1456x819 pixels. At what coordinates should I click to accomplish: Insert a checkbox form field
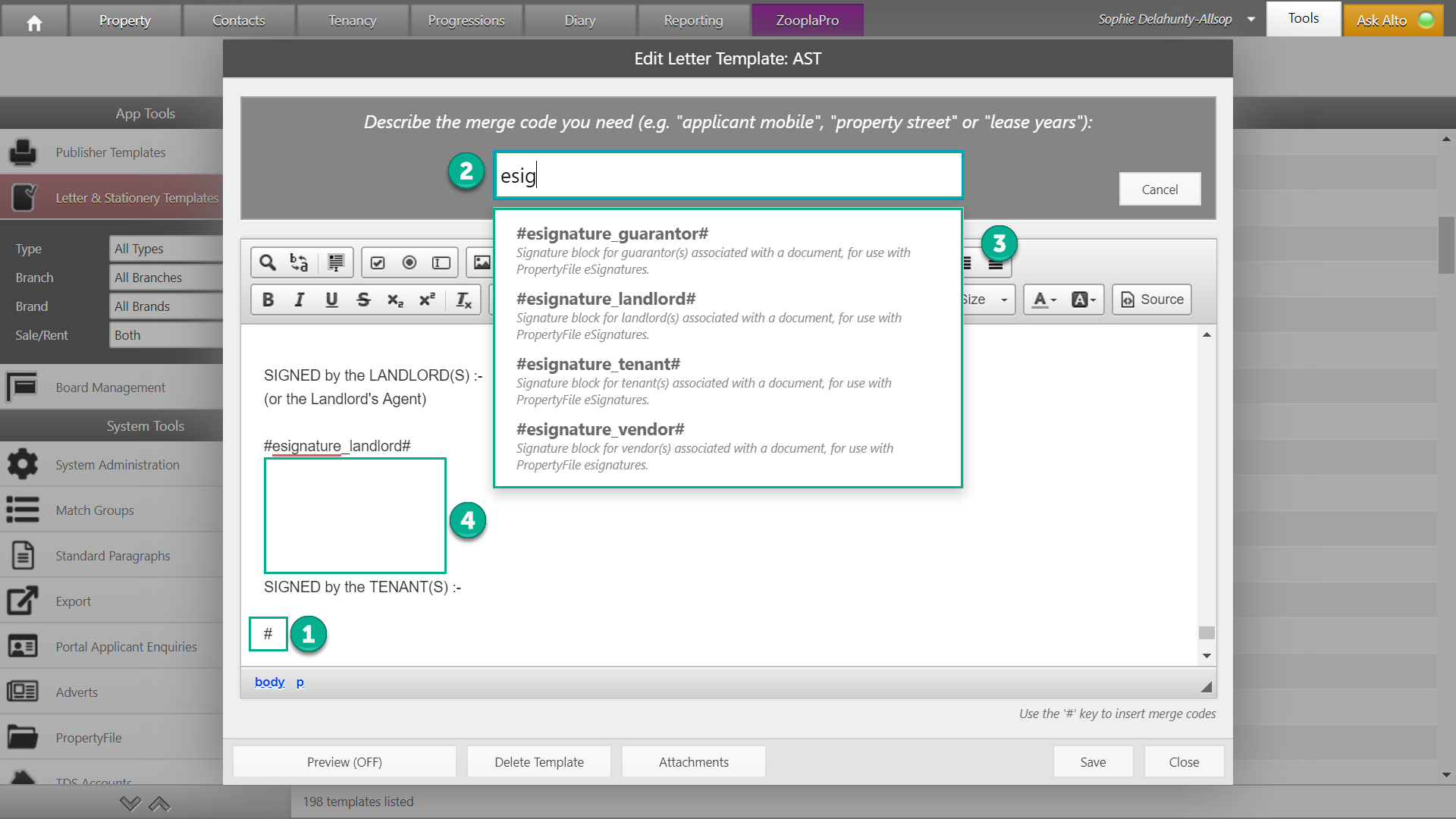point(378,262)
